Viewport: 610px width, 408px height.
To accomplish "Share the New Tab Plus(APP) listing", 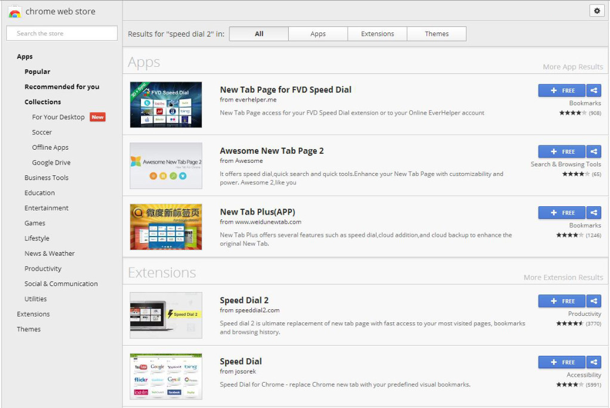I will (x=594, y=212).
